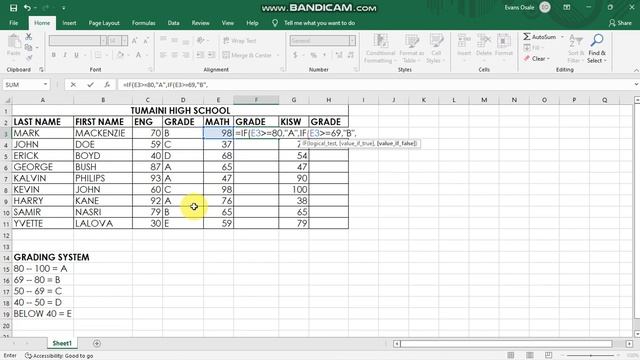
Task: Collapse the ribbon with the chevron
Action: [x=636, y=70]
